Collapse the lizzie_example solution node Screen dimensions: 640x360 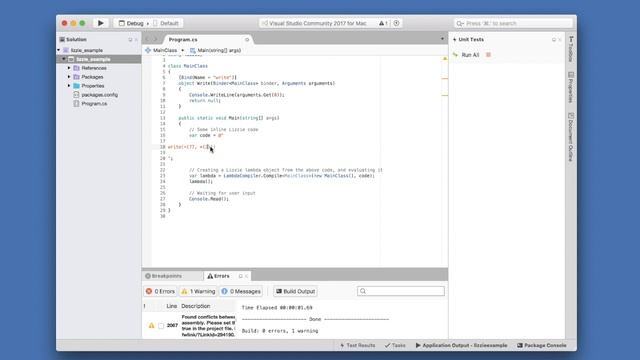(59, 50)
